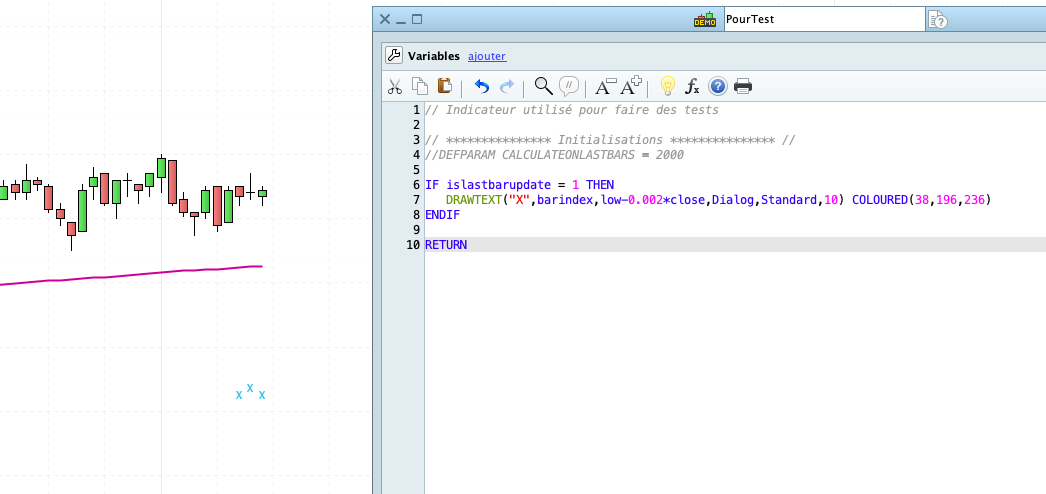The width and height of the screenshot is (1046, 494).
Task: Click the 'ajouter' link to add variable
Action: 487,57
